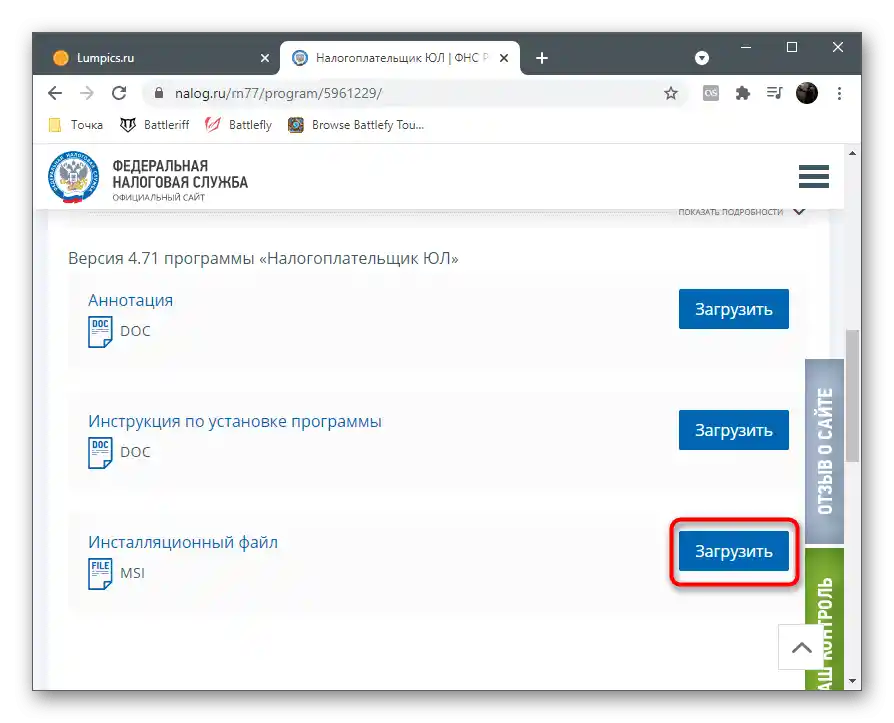Go forward in browser history
Viewport: 894px width, 723px height.
pyautogui.click(x=87, y=93)
